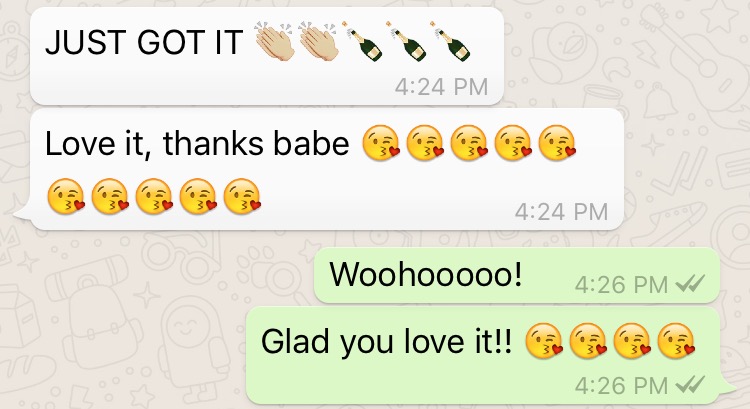Click the first kiss emoji after 'thanks babe'
Screen dimensions: 750x409
381,143
